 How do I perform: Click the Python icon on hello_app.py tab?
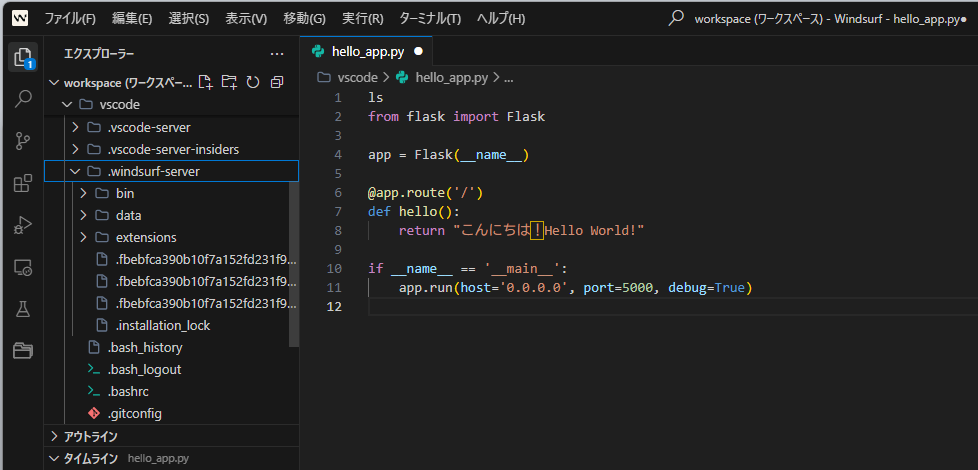coord(318,52)
